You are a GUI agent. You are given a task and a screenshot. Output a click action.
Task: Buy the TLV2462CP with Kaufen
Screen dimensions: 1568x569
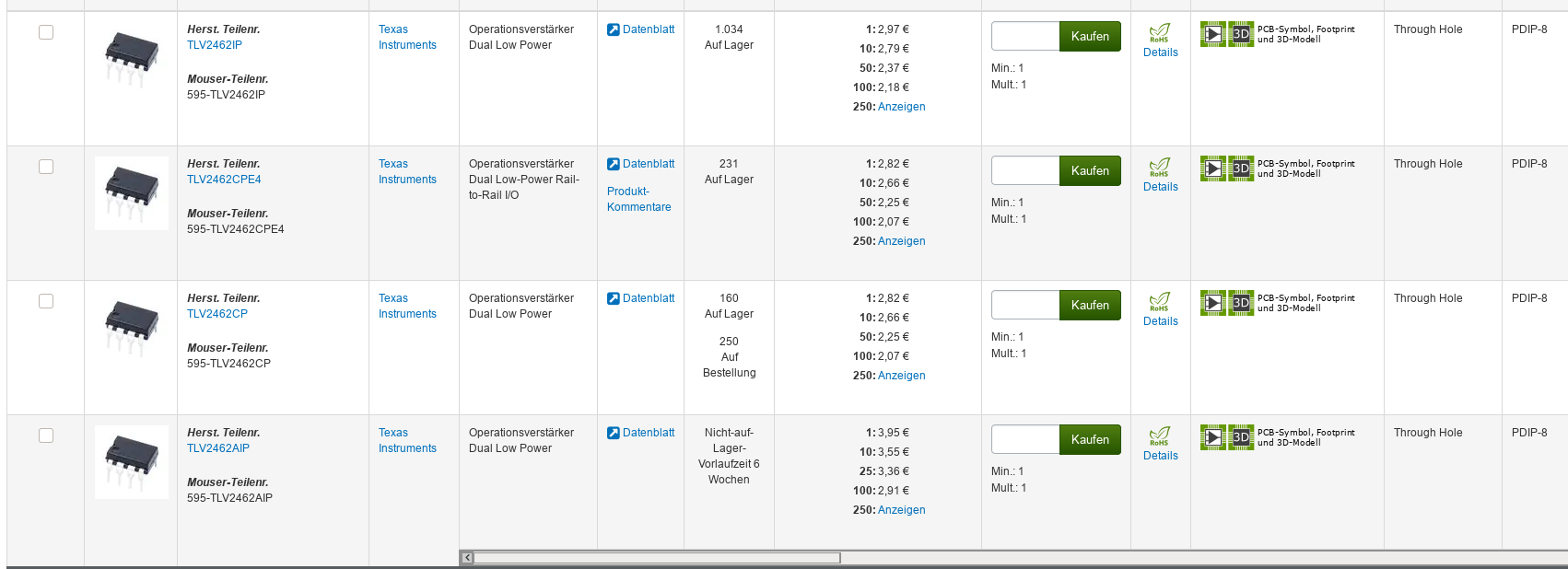1090,305
